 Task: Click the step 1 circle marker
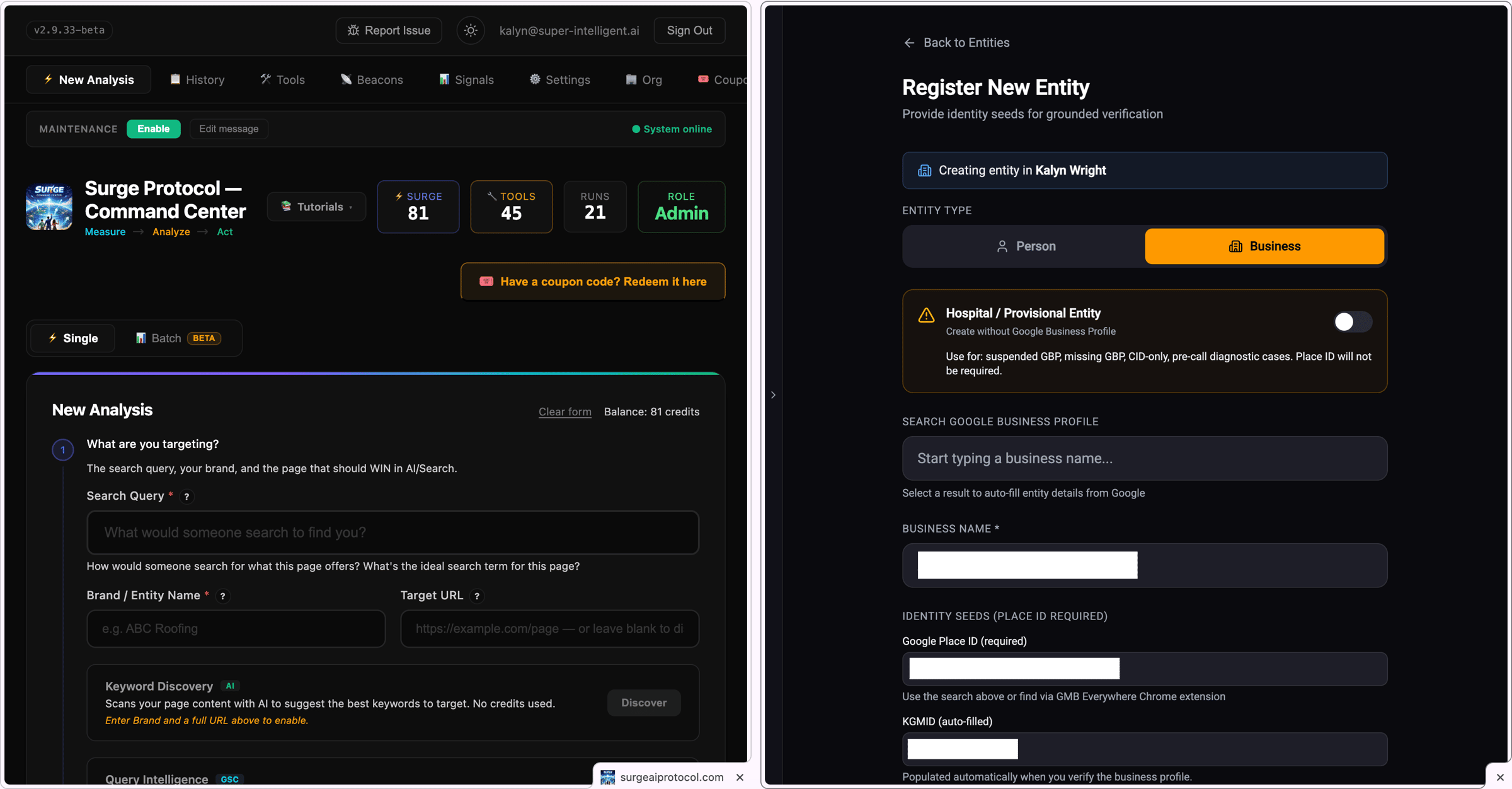click(x=62, y=450)
